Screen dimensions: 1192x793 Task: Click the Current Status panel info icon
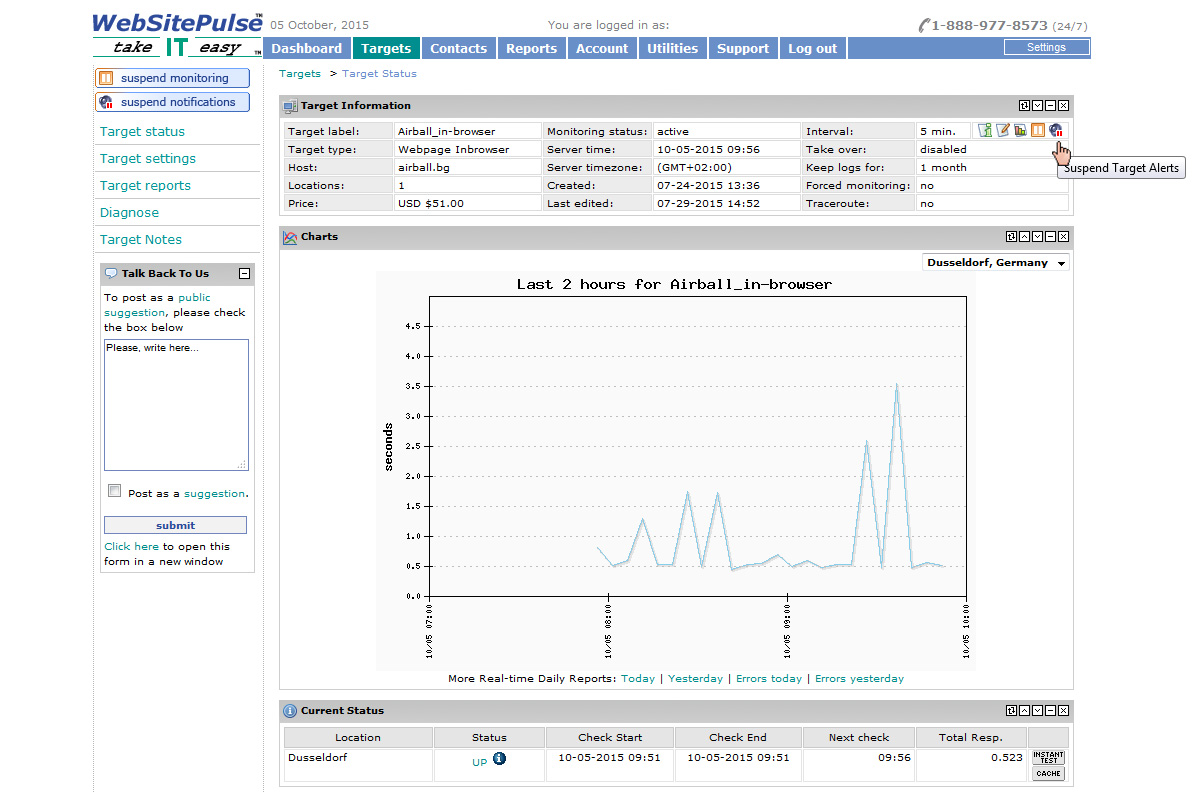point(290,711)
